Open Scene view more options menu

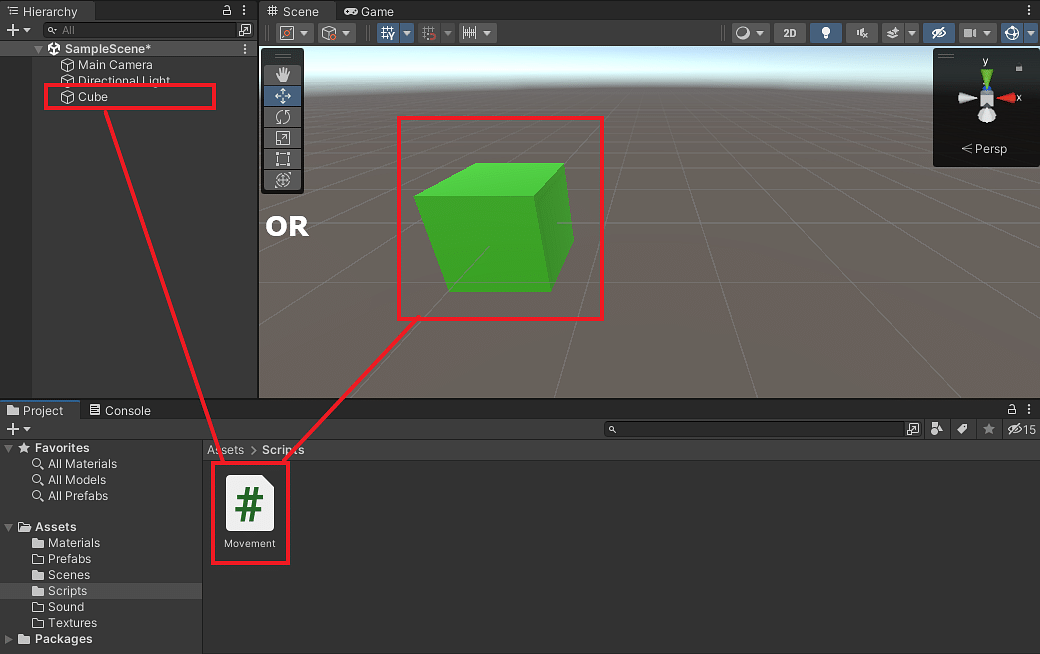1029,11
